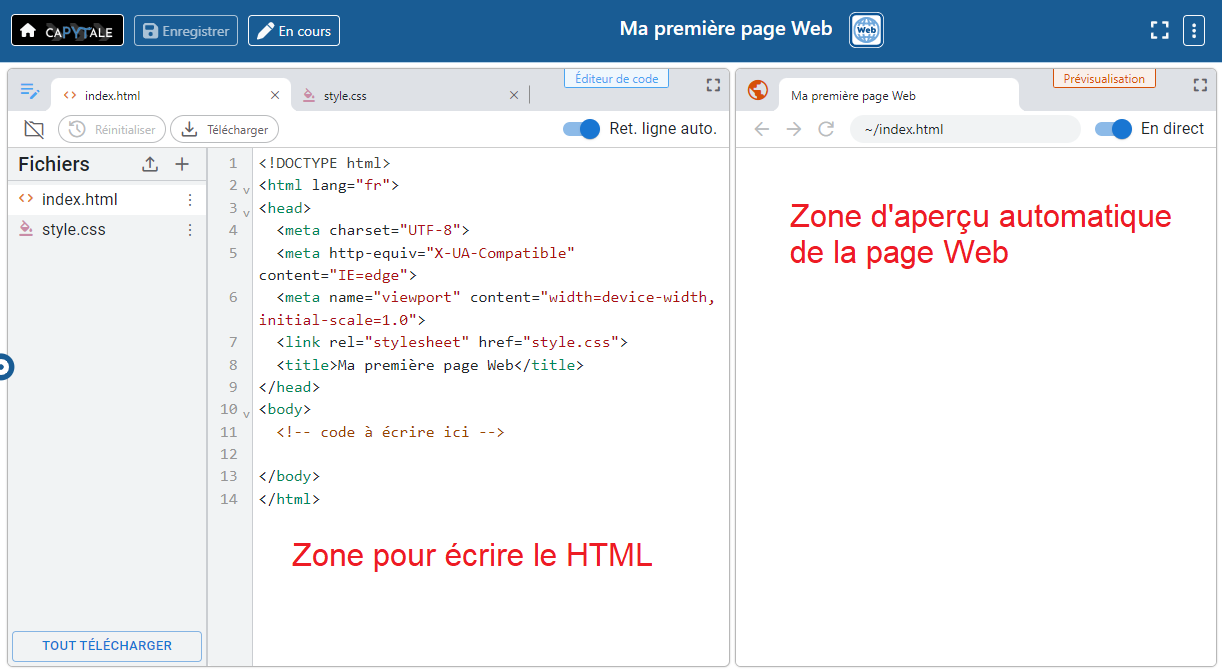Viewport: 1222px width, 672px height.
Task: Switch to the style.css editor tab
Action: tap(410, 95)
